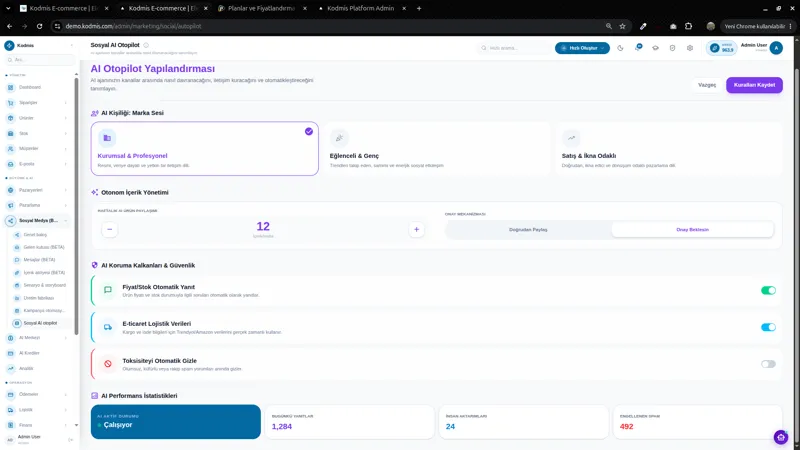Toggle dark mode with moon icon
Screen dimensions: 800x450
620,48
